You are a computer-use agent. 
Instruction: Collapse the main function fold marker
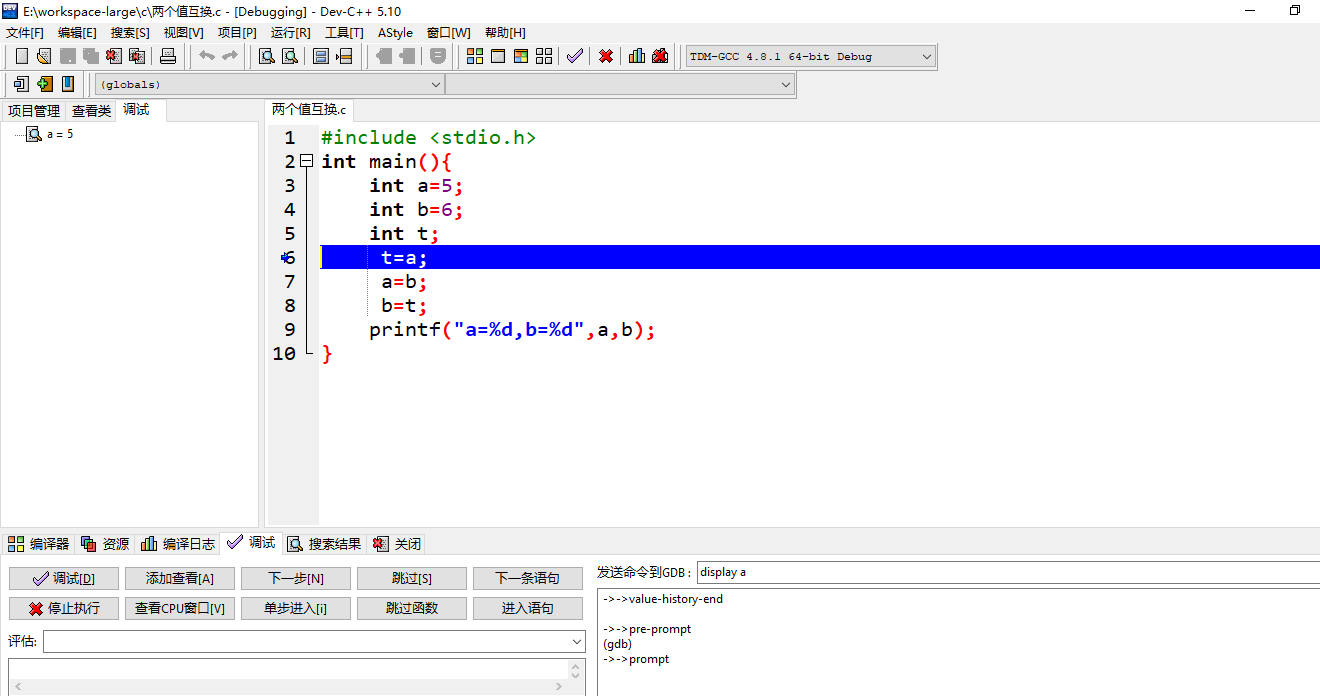pos(307,161)
